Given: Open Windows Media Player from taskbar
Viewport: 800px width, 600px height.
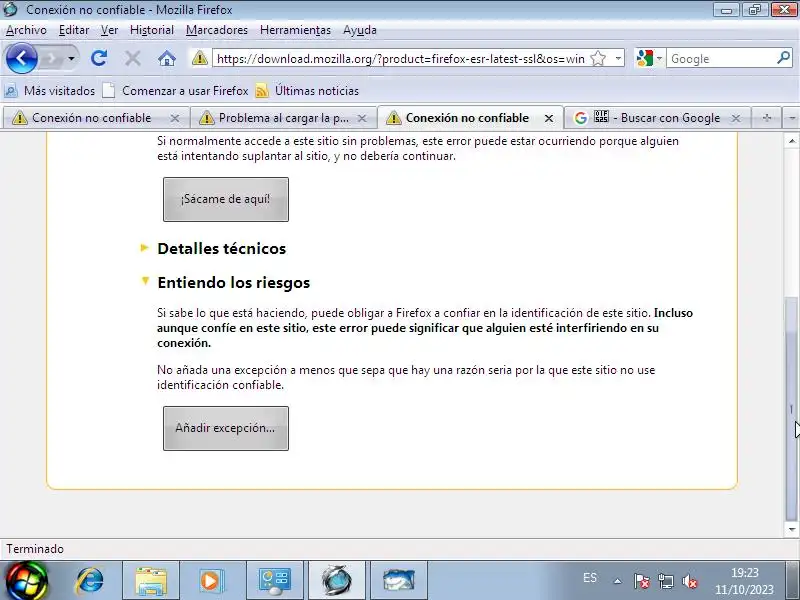Looking at the screenshot, I should coord(210,581).
